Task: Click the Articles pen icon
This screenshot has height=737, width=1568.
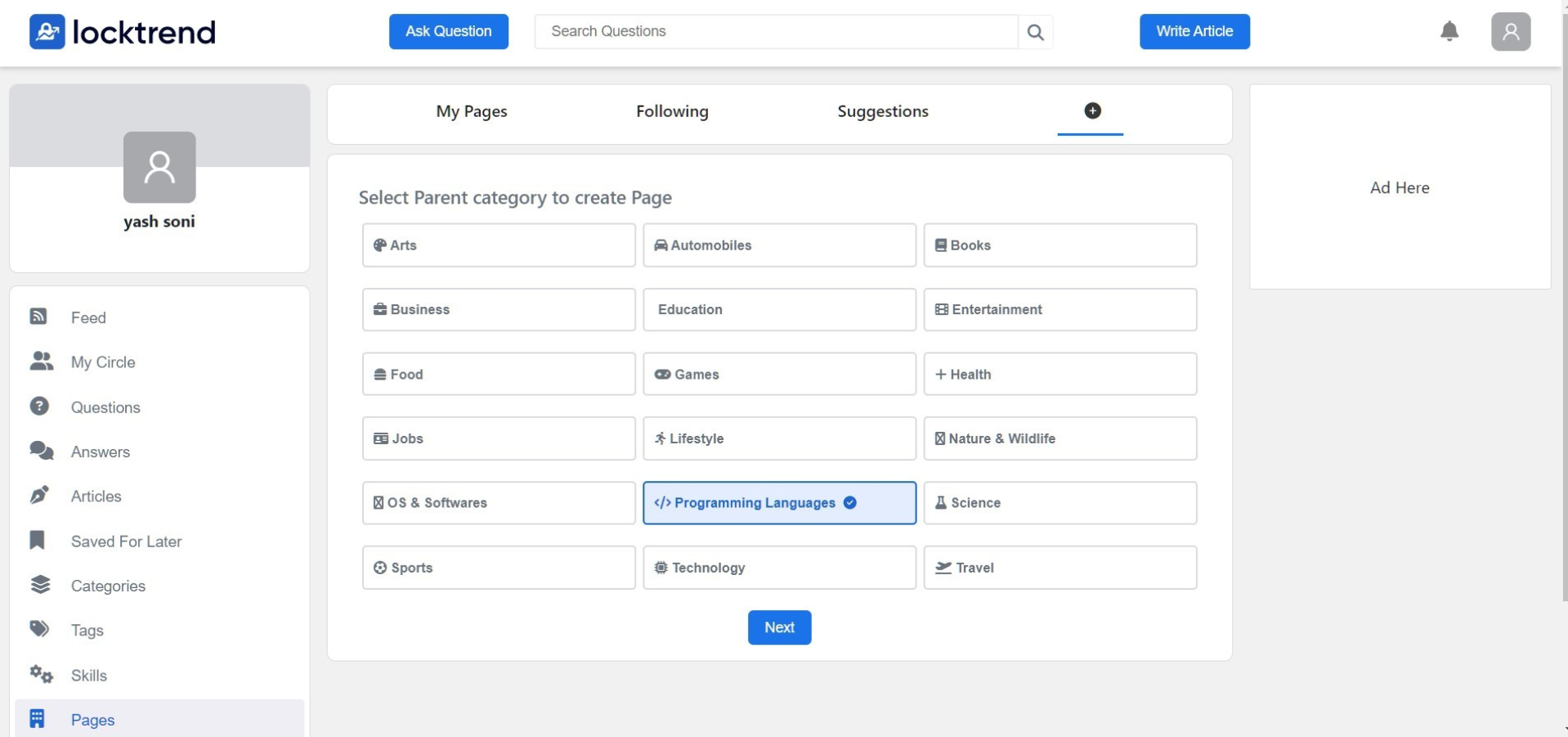Action: [x=39, y=495]
